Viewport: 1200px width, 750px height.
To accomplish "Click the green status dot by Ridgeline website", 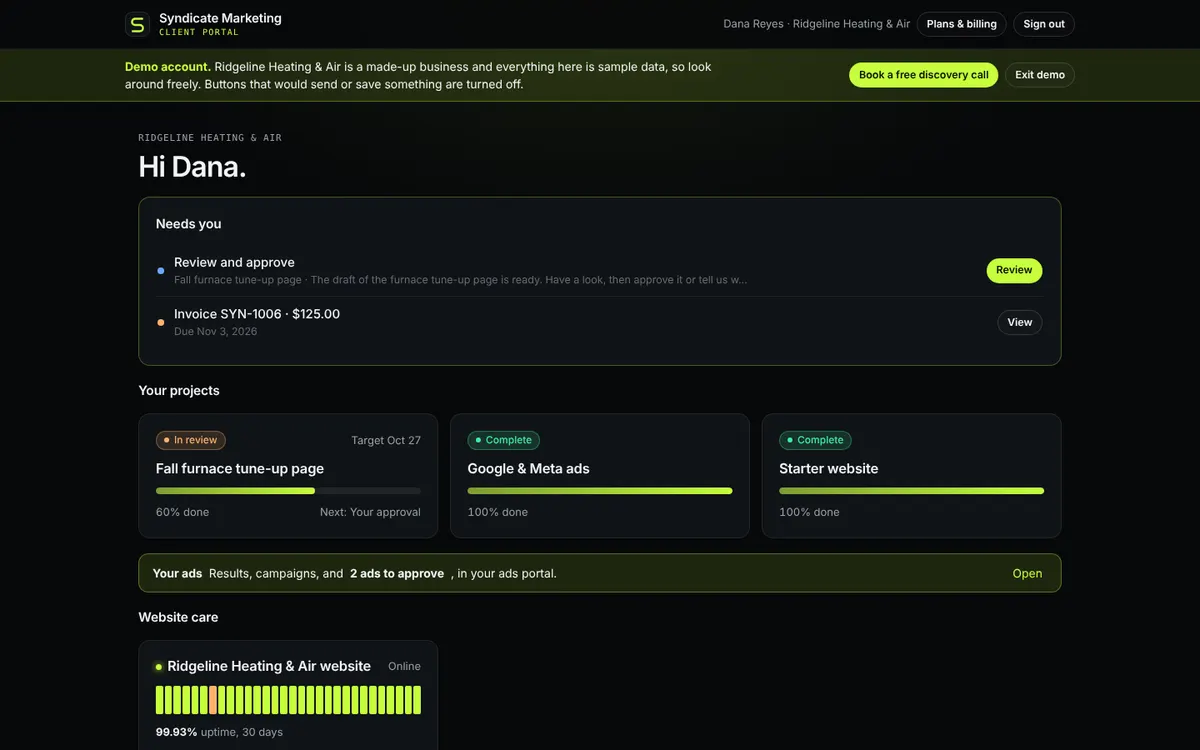I will (159, 667).
